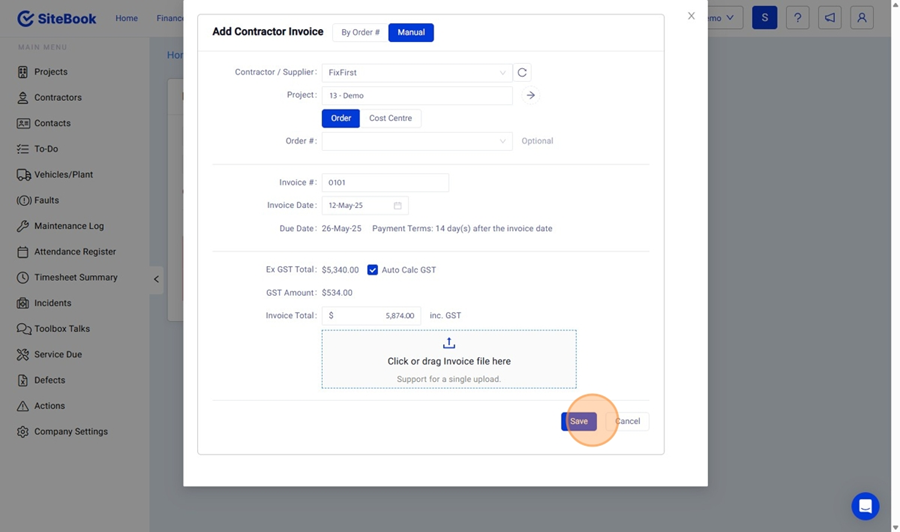Open the Order # dropdown
The width and height of the screenshot is (900, 532).
click(x=416, y=141)
